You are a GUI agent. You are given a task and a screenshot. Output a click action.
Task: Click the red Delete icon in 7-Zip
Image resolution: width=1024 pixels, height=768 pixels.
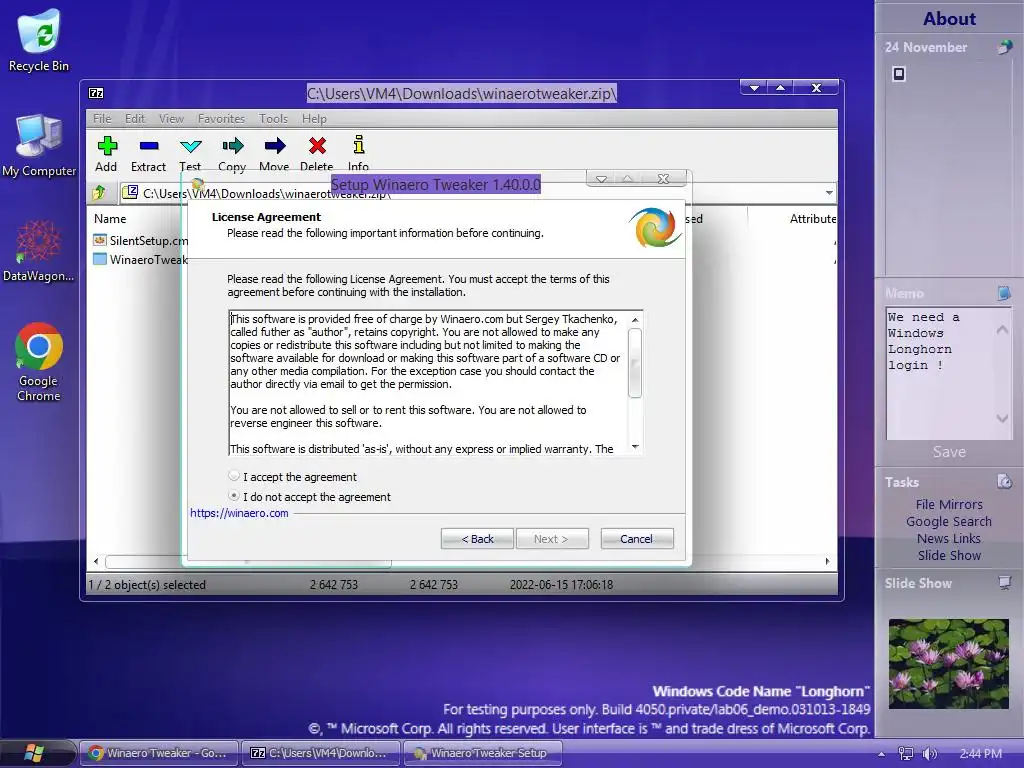tap(317, 145)
